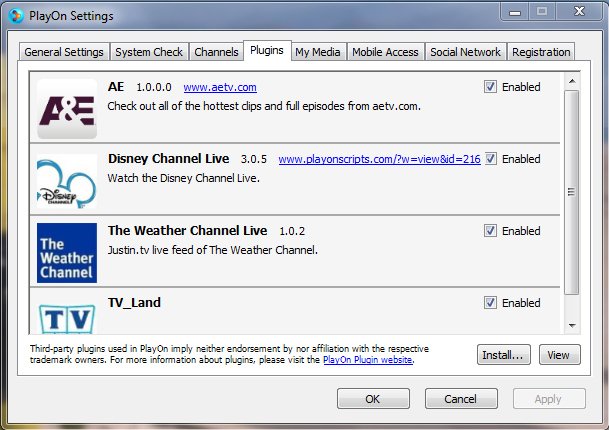
Task: Close the PlayOn Settings window
Action: 579,12
